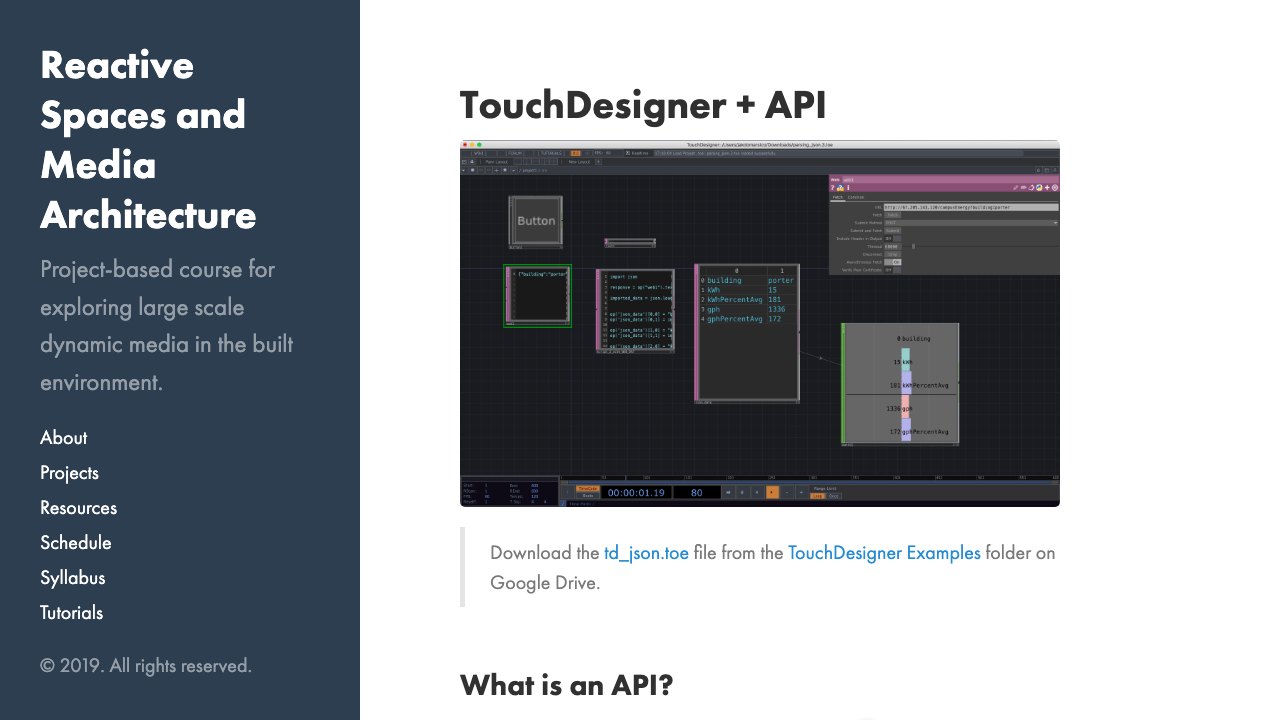Open the Projects page

(69, 473)
